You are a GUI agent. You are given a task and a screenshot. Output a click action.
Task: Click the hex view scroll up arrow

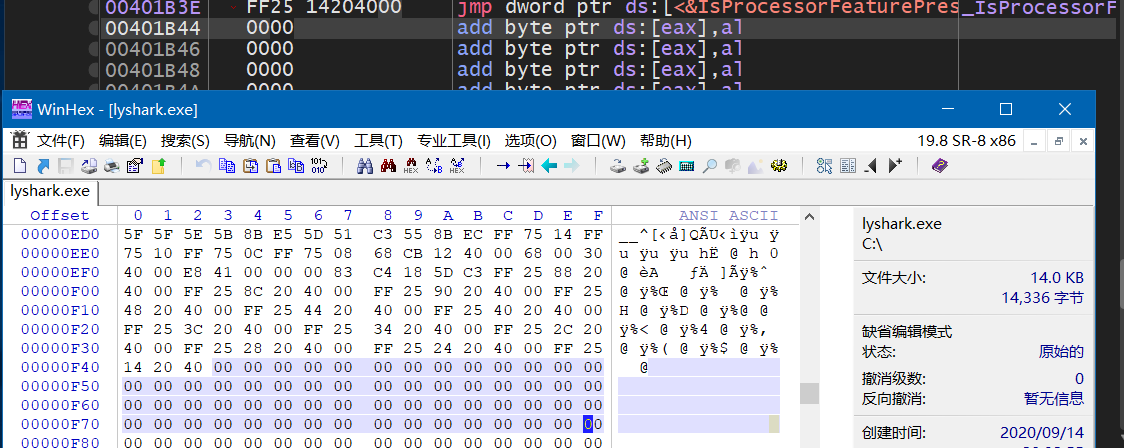click(x=809, y=216)
